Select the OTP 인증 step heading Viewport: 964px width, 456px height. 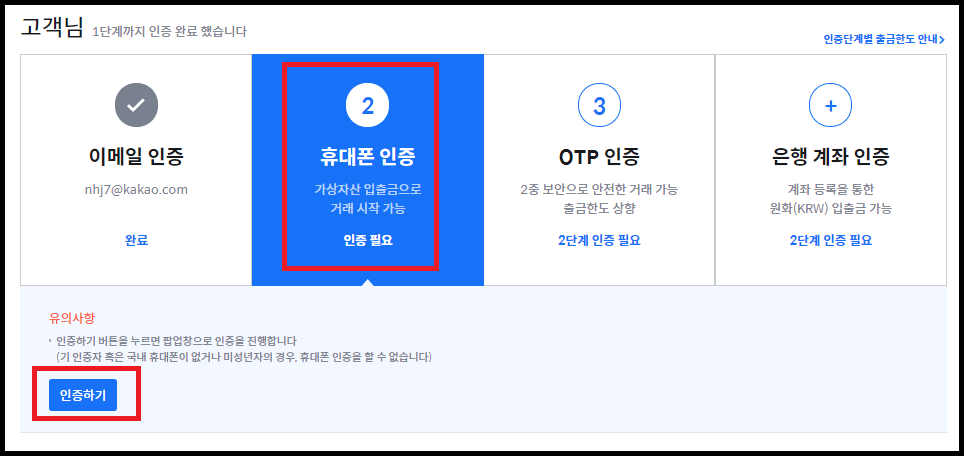point(599,158)
